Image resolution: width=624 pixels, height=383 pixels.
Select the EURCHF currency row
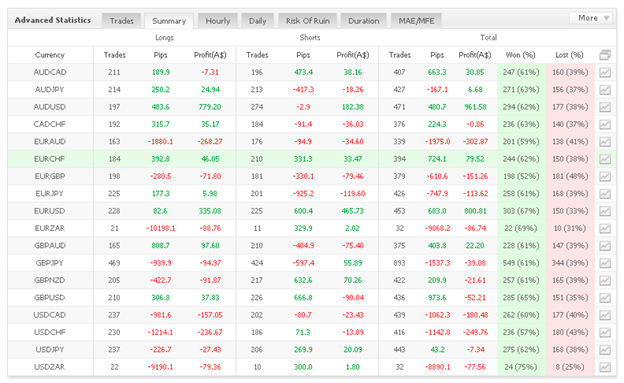(x=312, y=159)
